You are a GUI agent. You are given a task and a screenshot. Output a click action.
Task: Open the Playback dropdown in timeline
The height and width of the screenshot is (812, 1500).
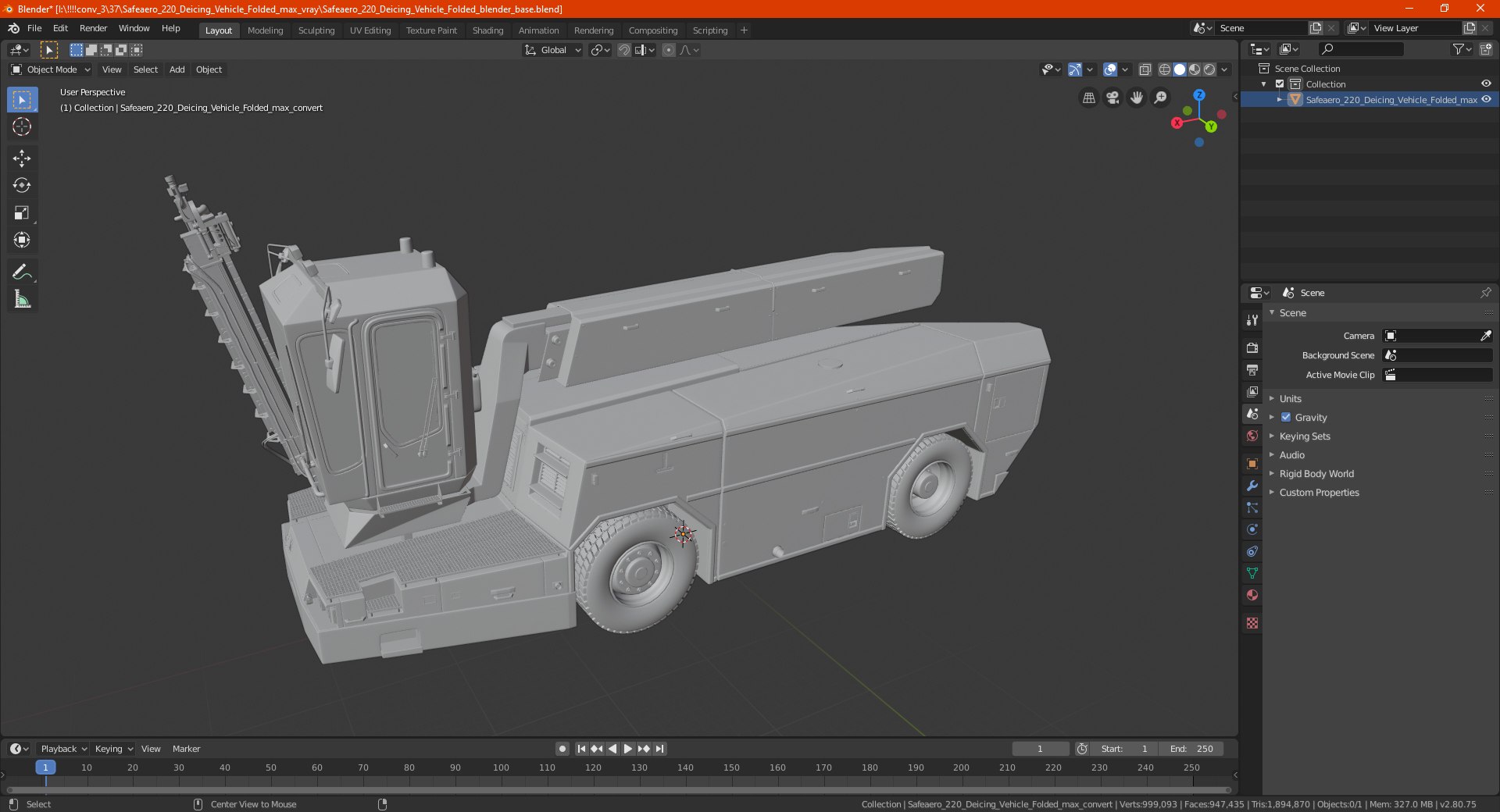[63, 749]
